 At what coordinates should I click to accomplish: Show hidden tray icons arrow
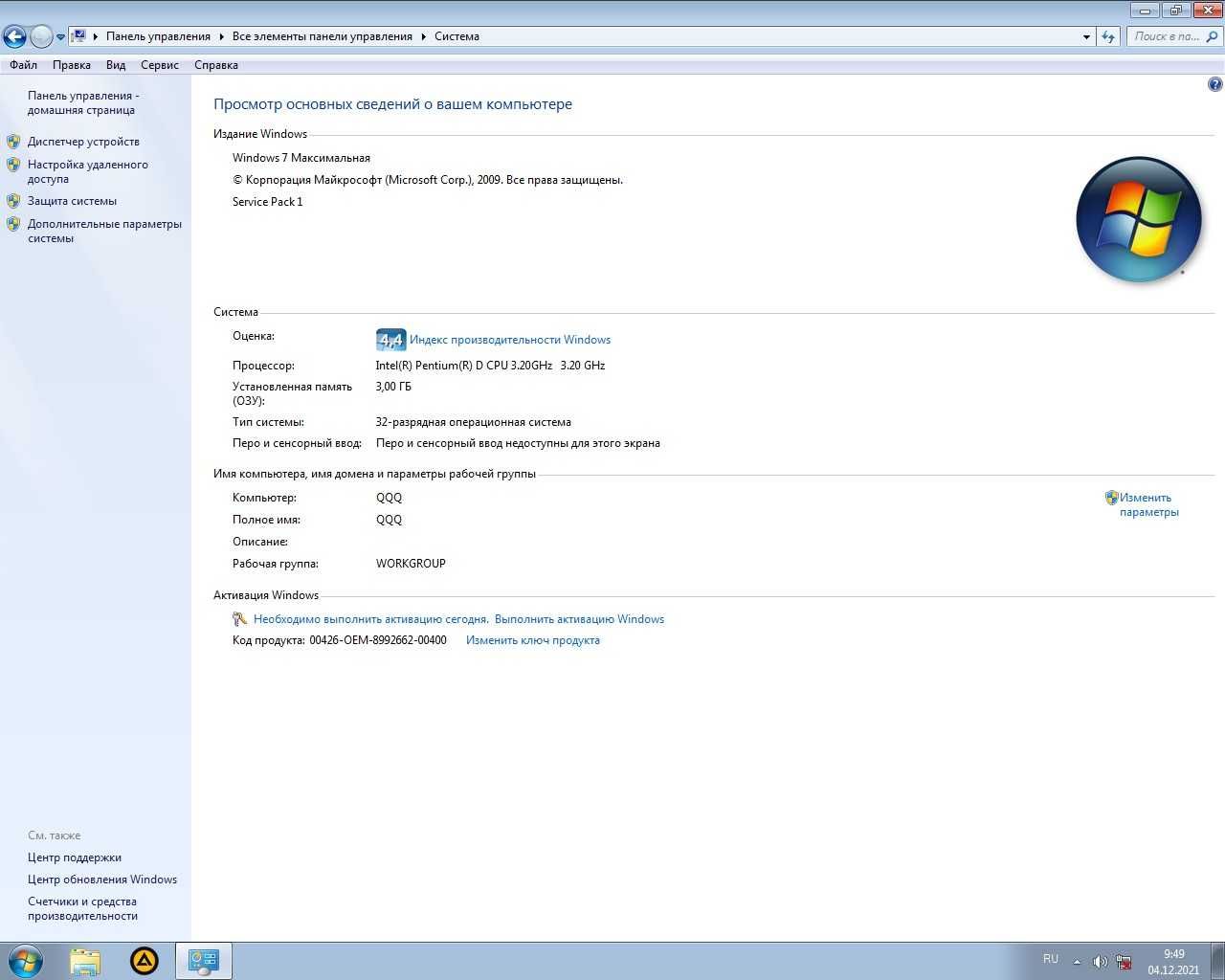(x=1077, y=962)
